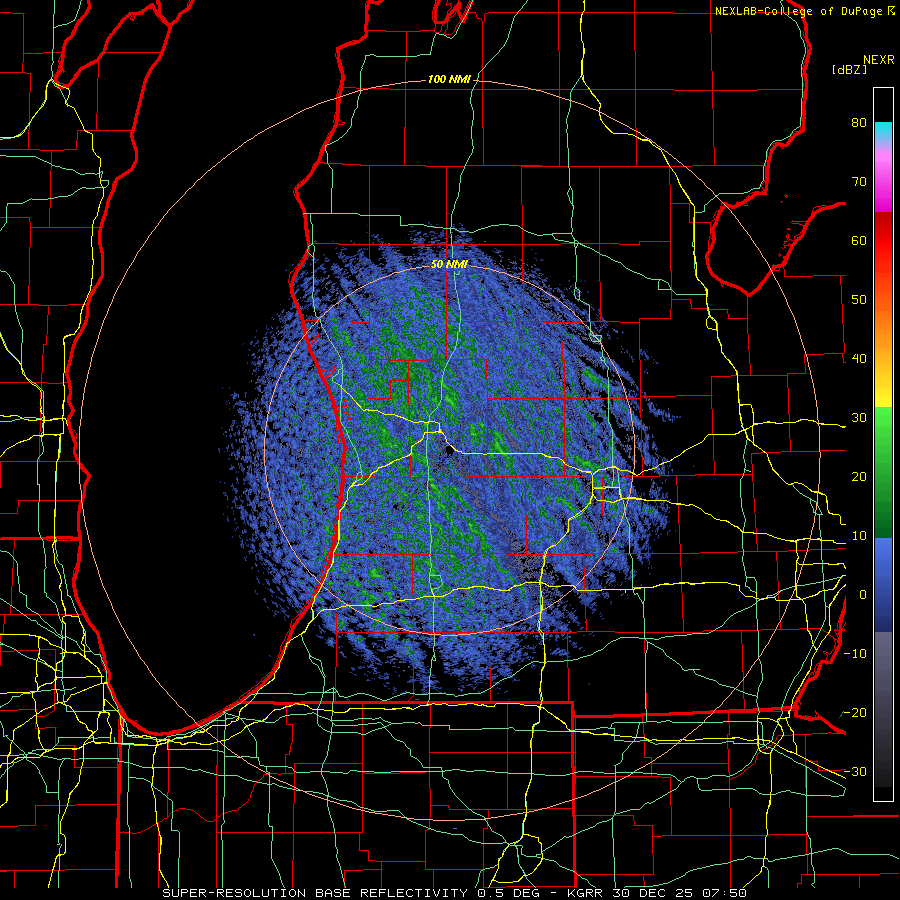This screenshot has height=900, width=900.
Task: Click the "[dBZ]" unit label
Action: (x=849, y=69)
